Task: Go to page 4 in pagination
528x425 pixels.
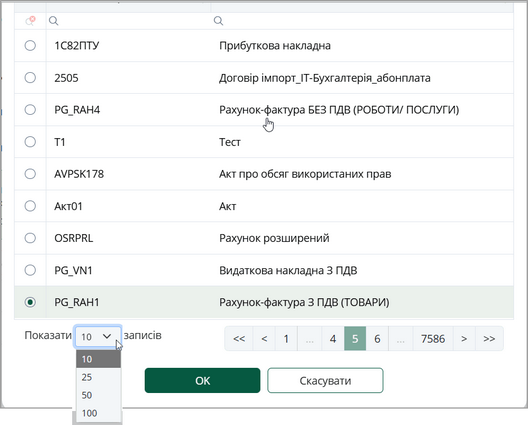Action: point(333,338)
